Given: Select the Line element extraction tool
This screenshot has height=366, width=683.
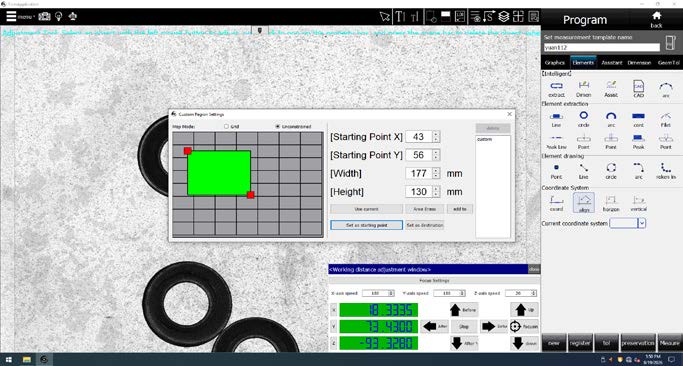Looking at the screenshot, I should pos(556,119).
